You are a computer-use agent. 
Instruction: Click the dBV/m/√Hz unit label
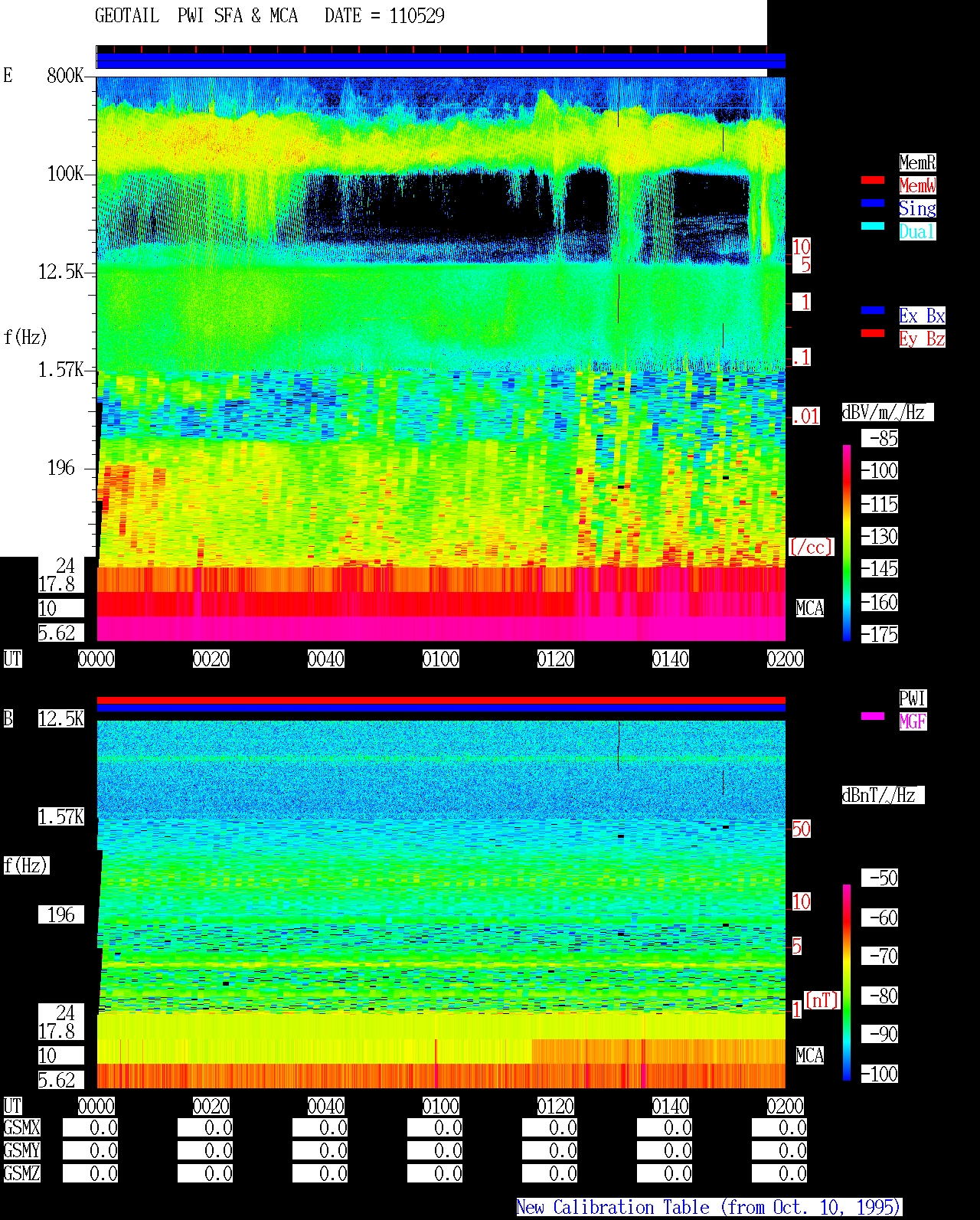(x=887, y=412)
